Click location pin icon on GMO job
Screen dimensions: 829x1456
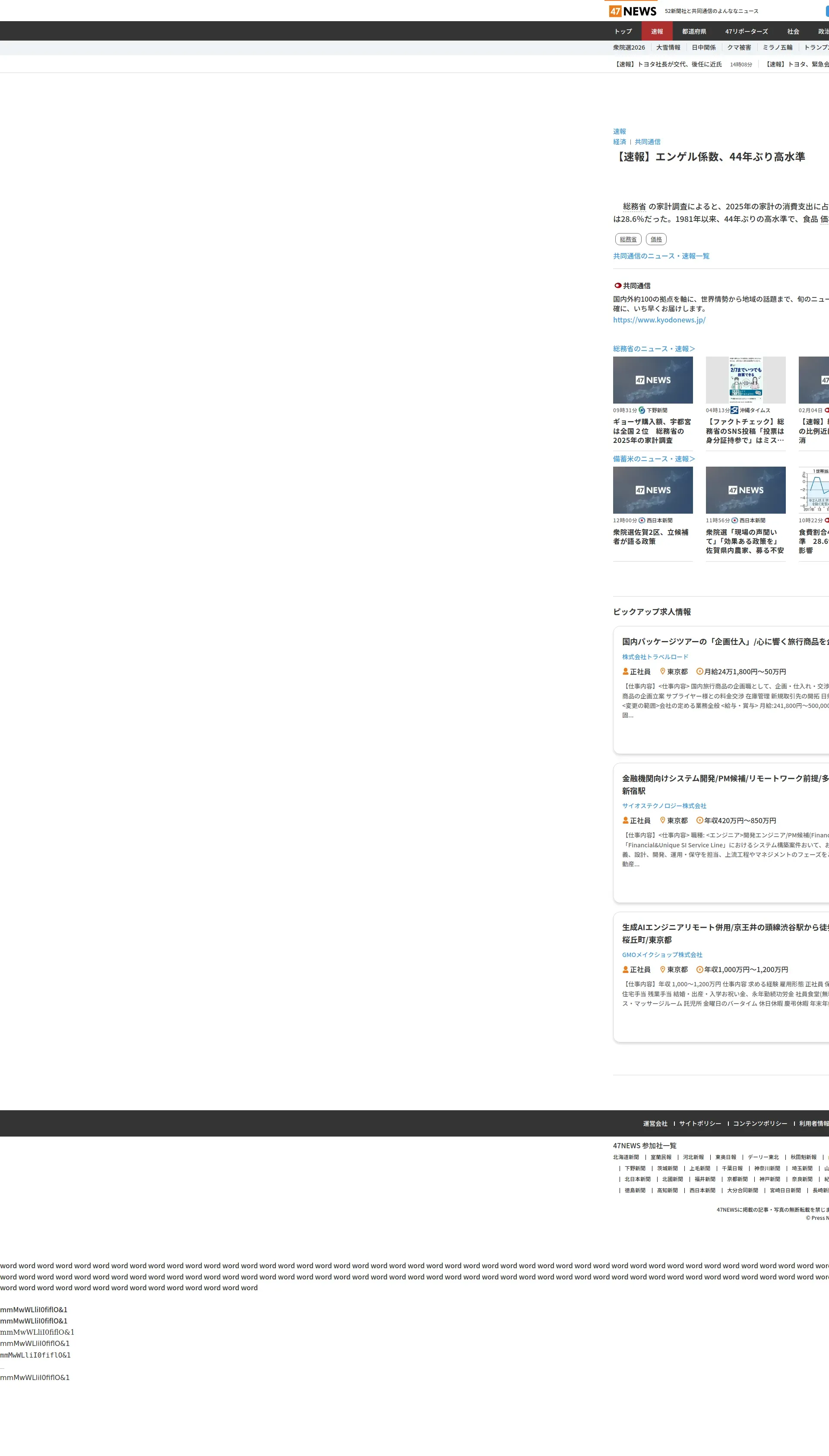tap(662, 970)
